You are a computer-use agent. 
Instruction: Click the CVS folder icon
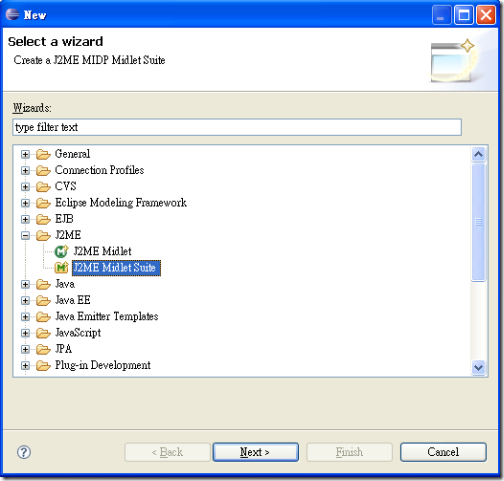[x=43, y=186]
